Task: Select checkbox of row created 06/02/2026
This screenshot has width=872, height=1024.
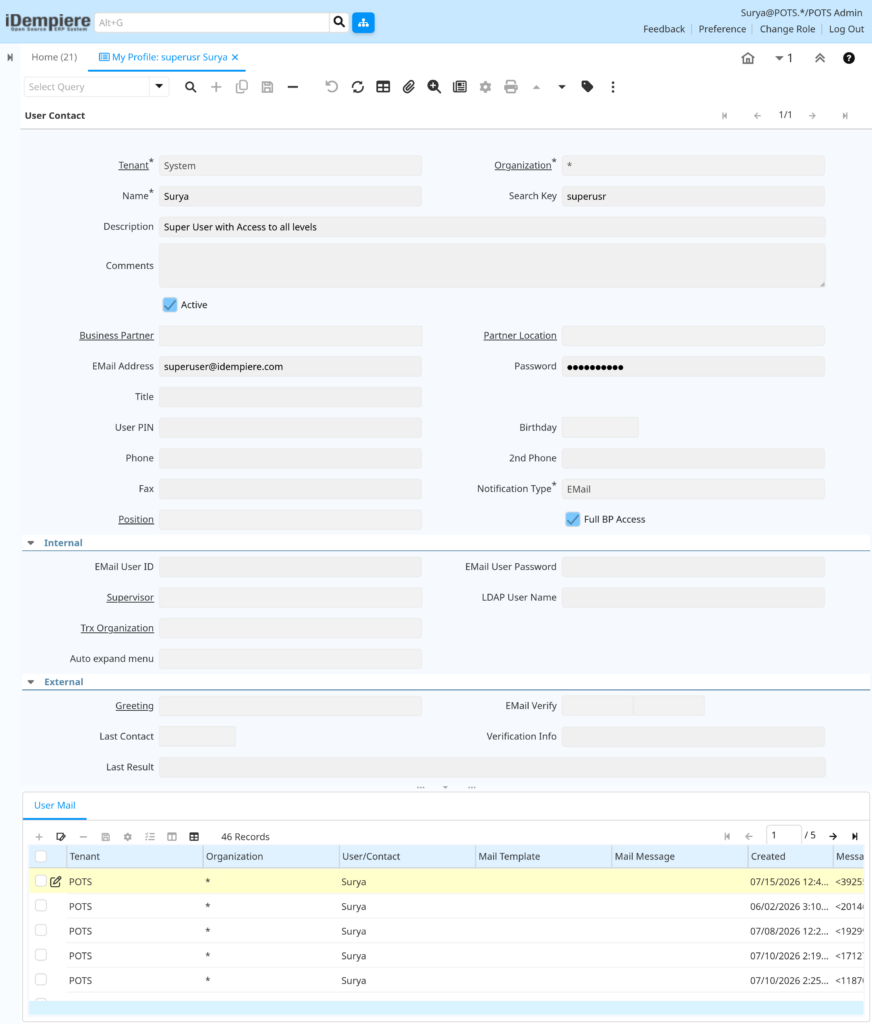Action: [x=40, y=906]
